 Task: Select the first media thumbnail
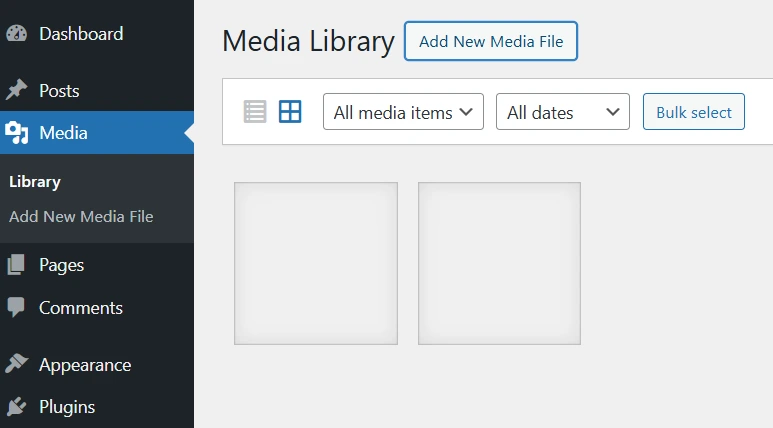tap(316, 263)
